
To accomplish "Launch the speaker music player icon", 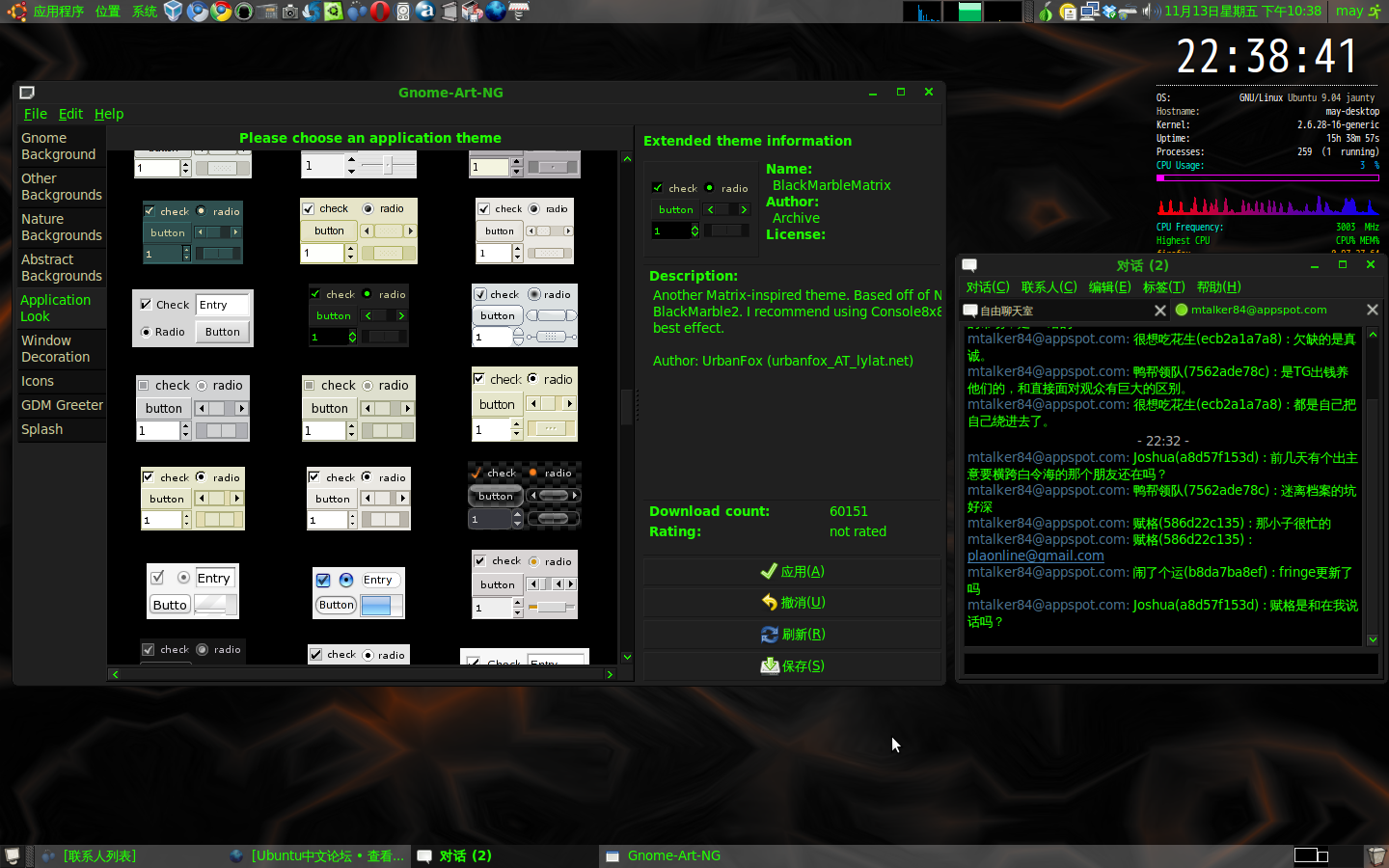I will (402, 12).
